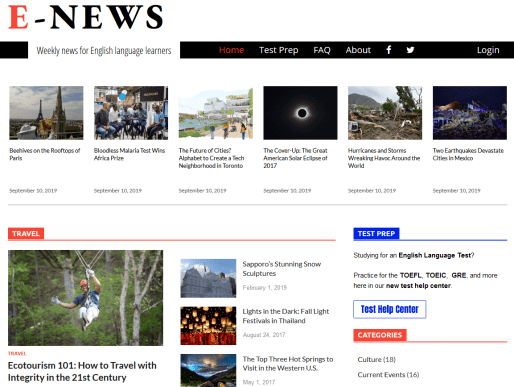Open the About menu item
The width and height of the screenshot is (514, 387).
[358, 50]
